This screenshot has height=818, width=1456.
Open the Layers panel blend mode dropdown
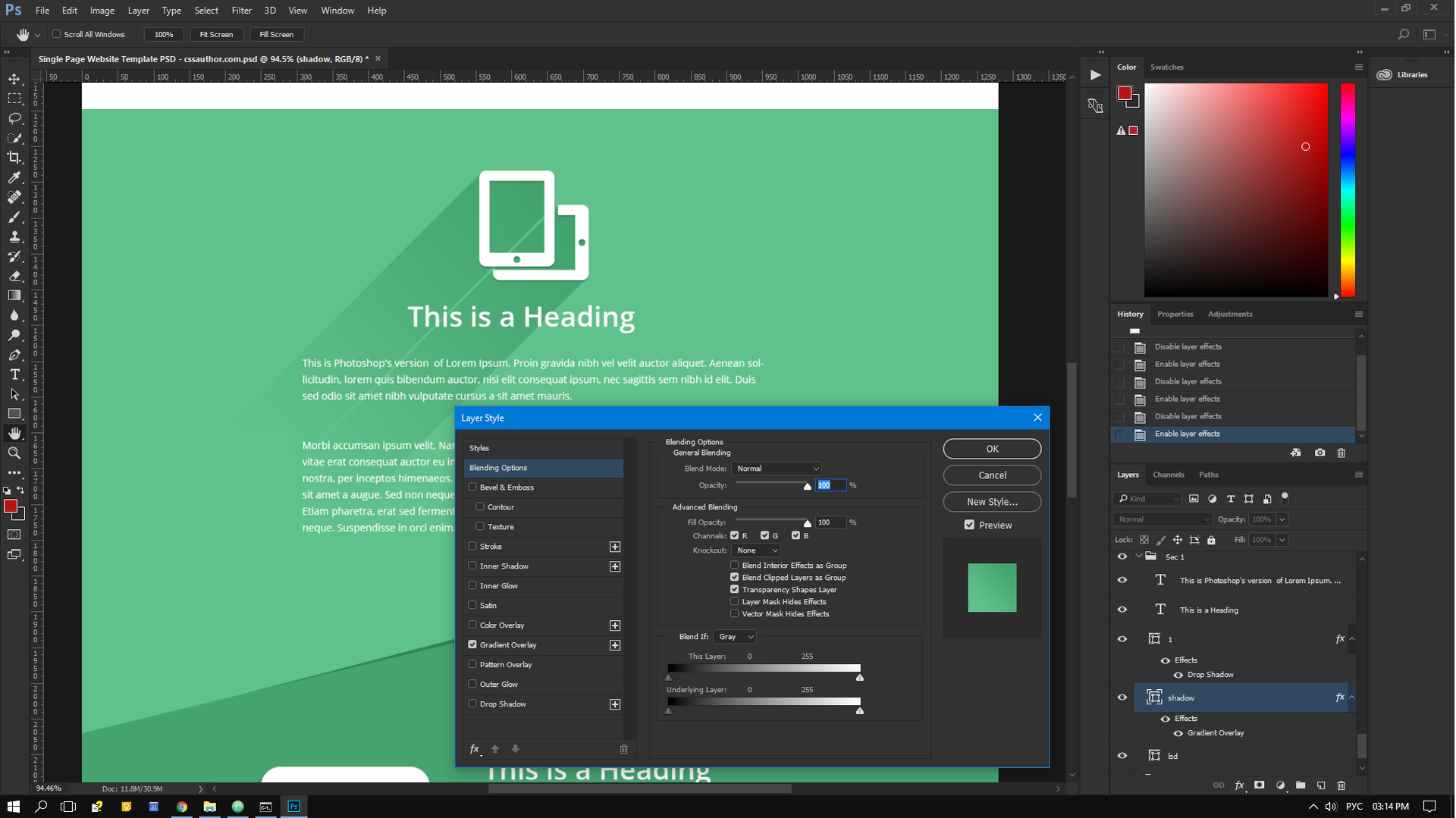1163,519
